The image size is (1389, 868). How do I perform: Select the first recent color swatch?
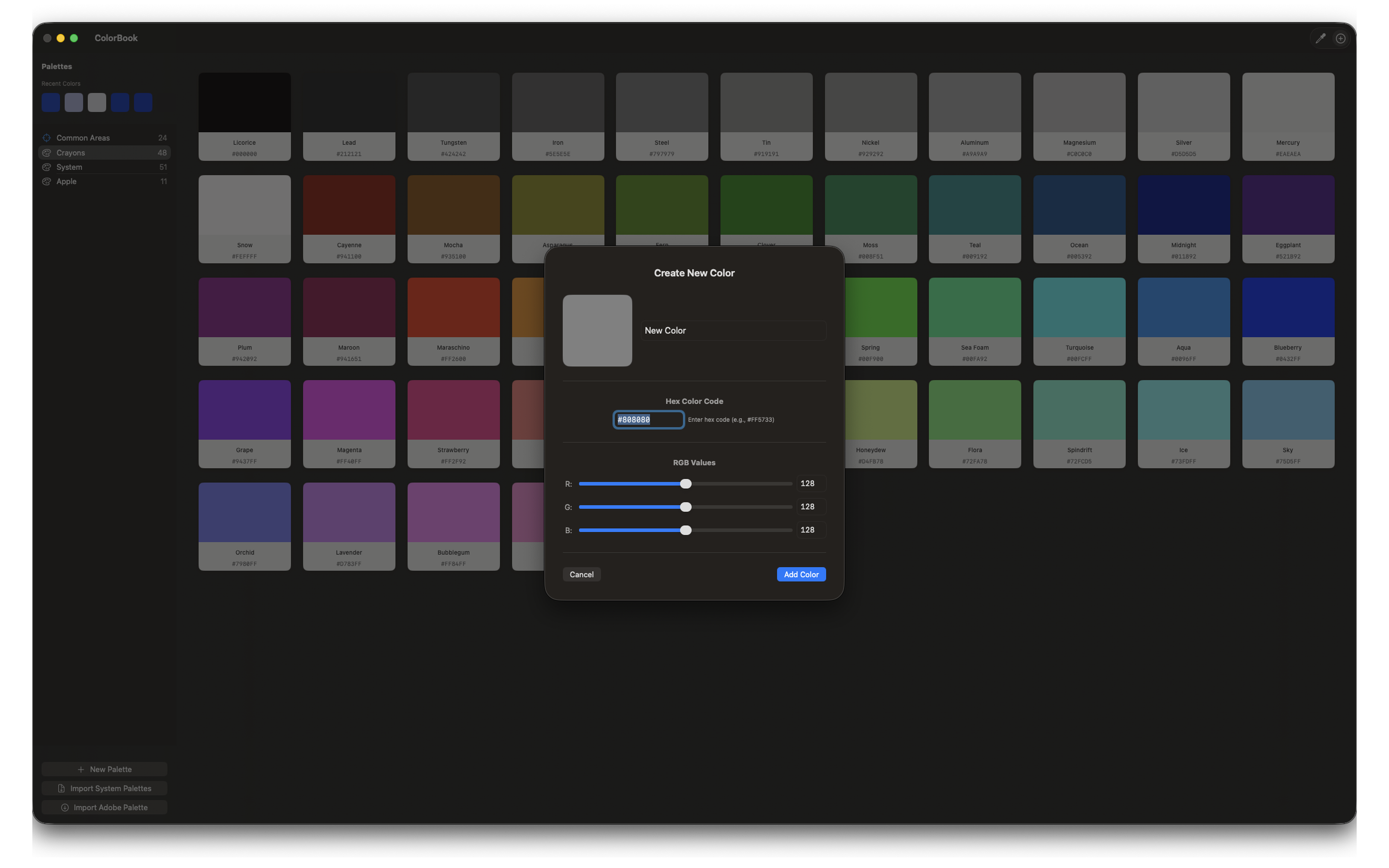point(51,103)
